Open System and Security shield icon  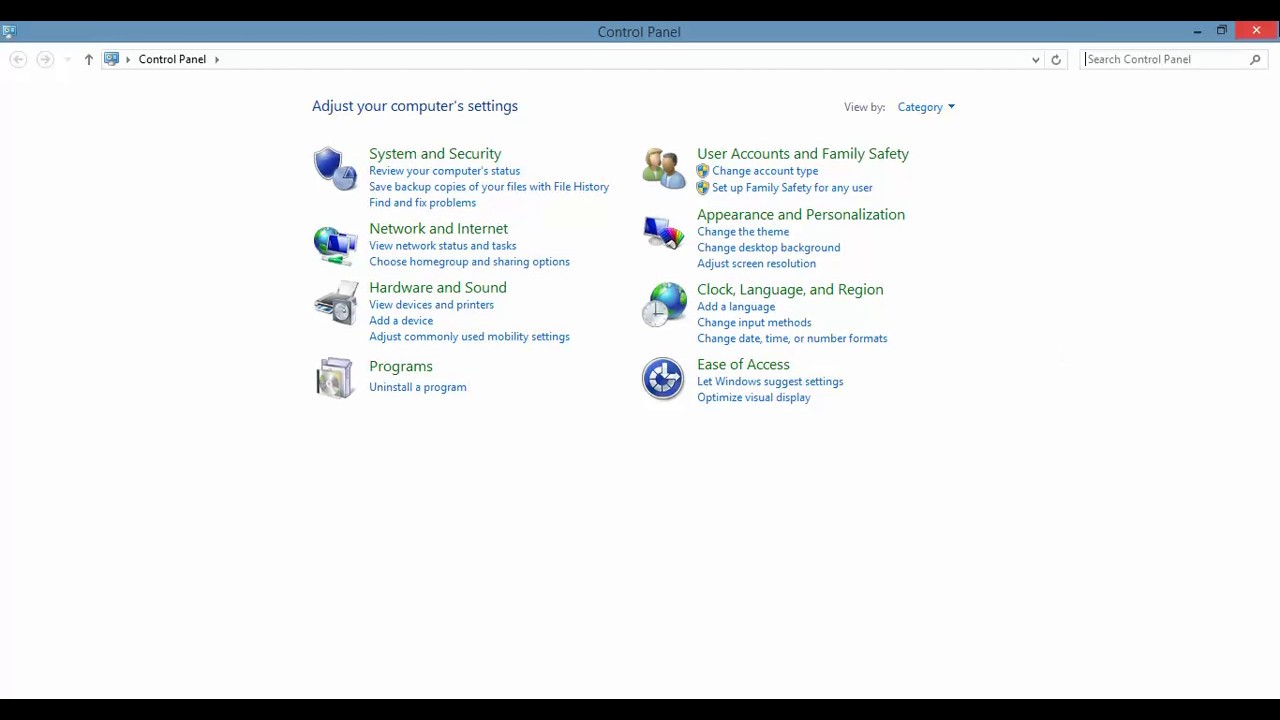334,168
